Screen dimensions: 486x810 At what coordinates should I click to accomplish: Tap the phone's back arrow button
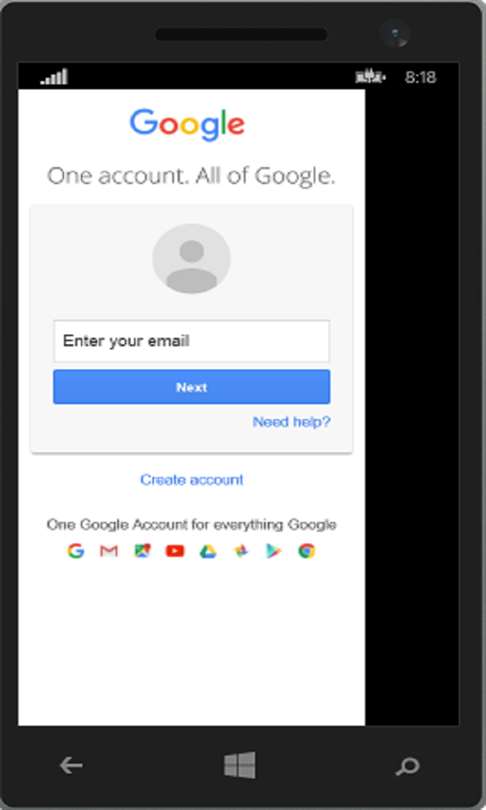71,765
